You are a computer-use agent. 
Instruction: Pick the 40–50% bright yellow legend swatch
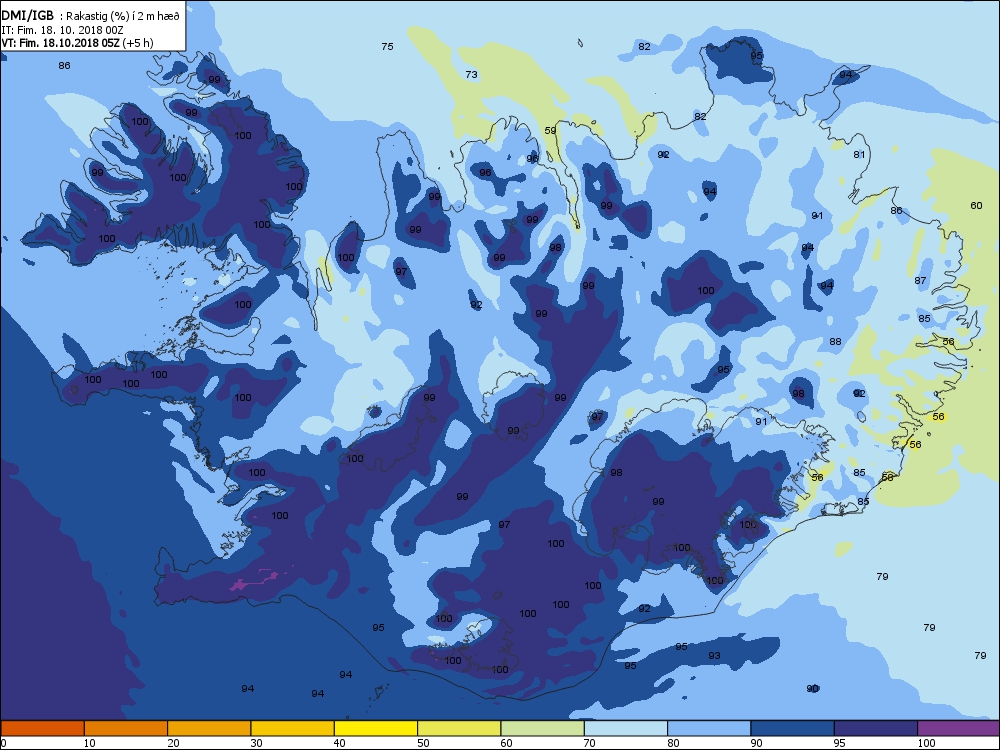(x=376, y=728)
